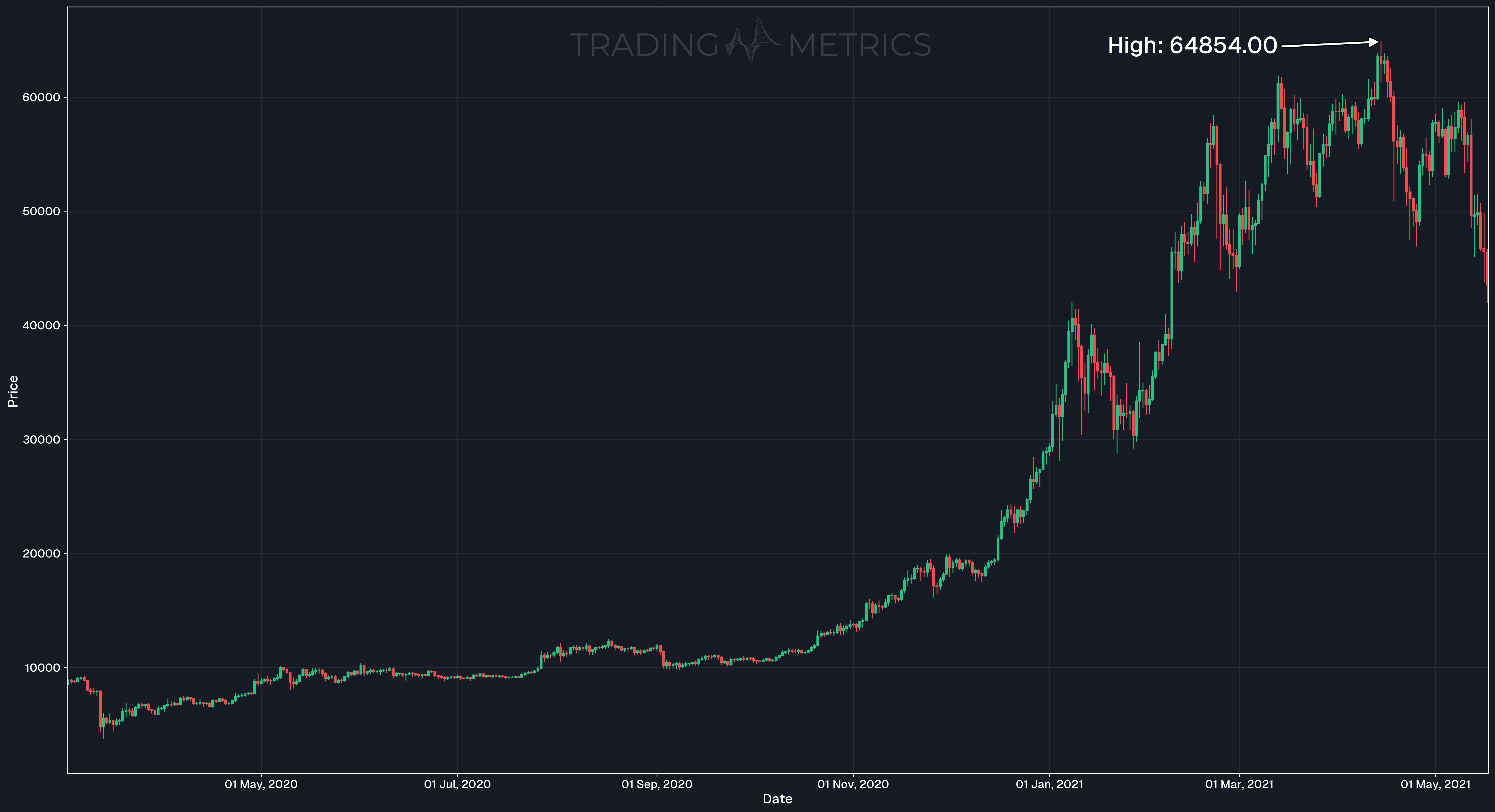
Task: Click the 01 May, 2020 date label
Action: coord(261,785)
